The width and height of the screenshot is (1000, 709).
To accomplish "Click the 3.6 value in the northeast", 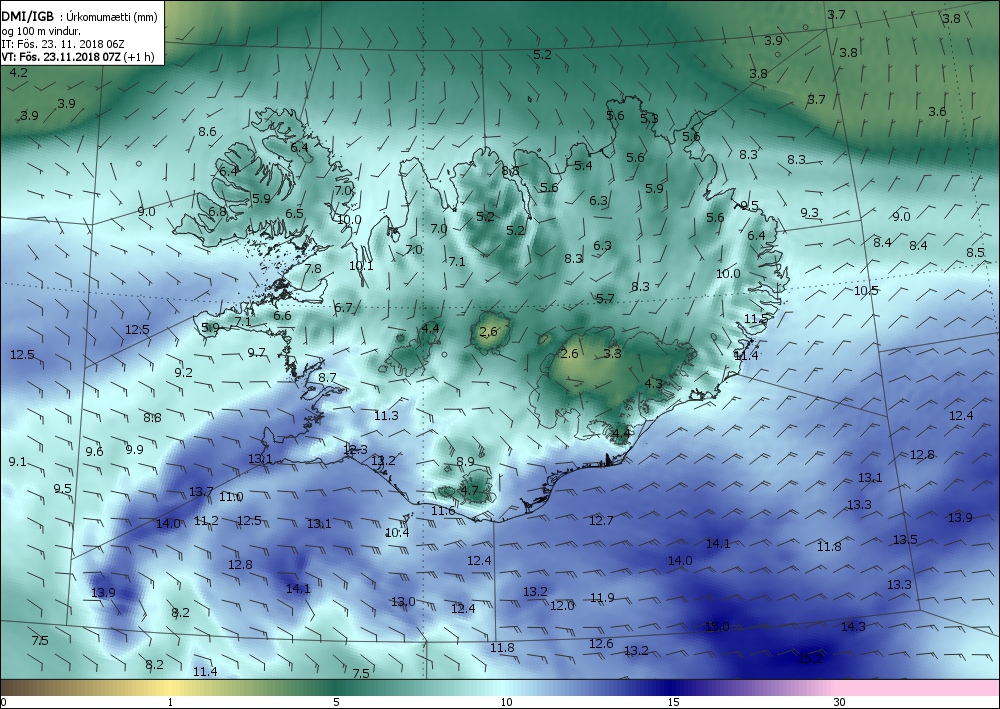I will [x=938, y=112].
